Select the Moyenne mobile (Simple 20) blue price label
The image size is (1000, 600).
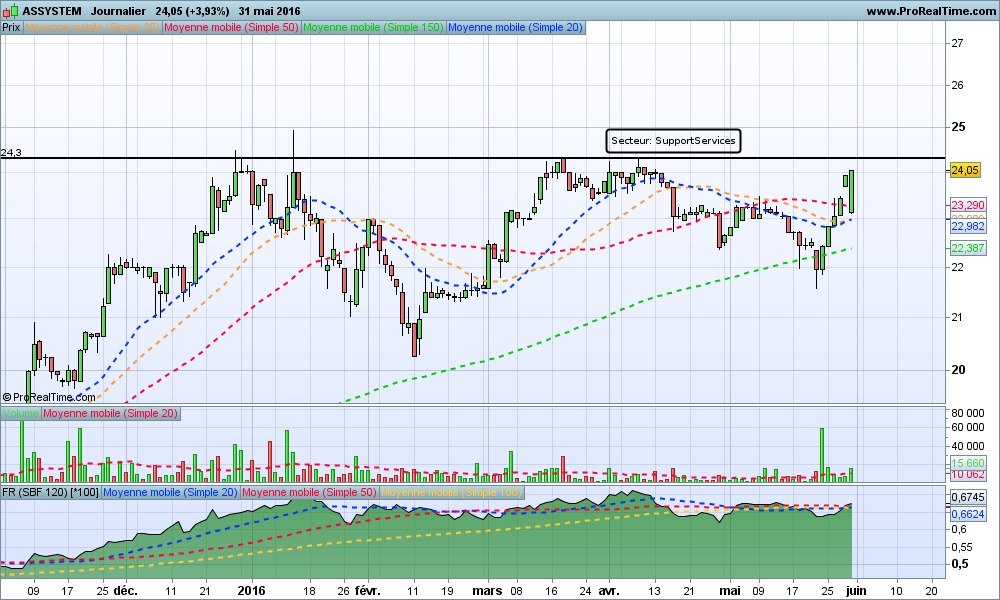[x=515, y=27]
